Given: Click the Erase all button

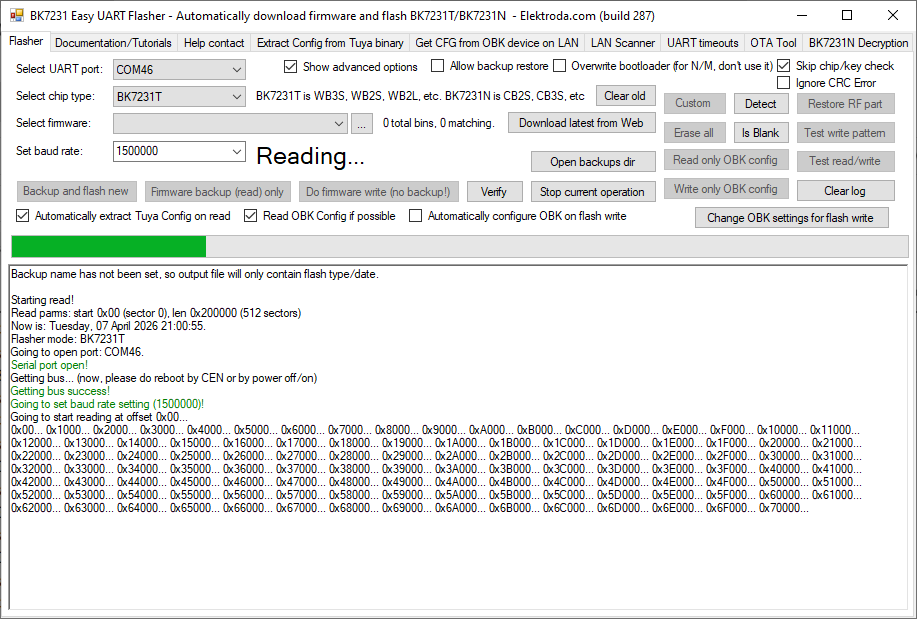Looking at the screenshot, I should (694, 133).
